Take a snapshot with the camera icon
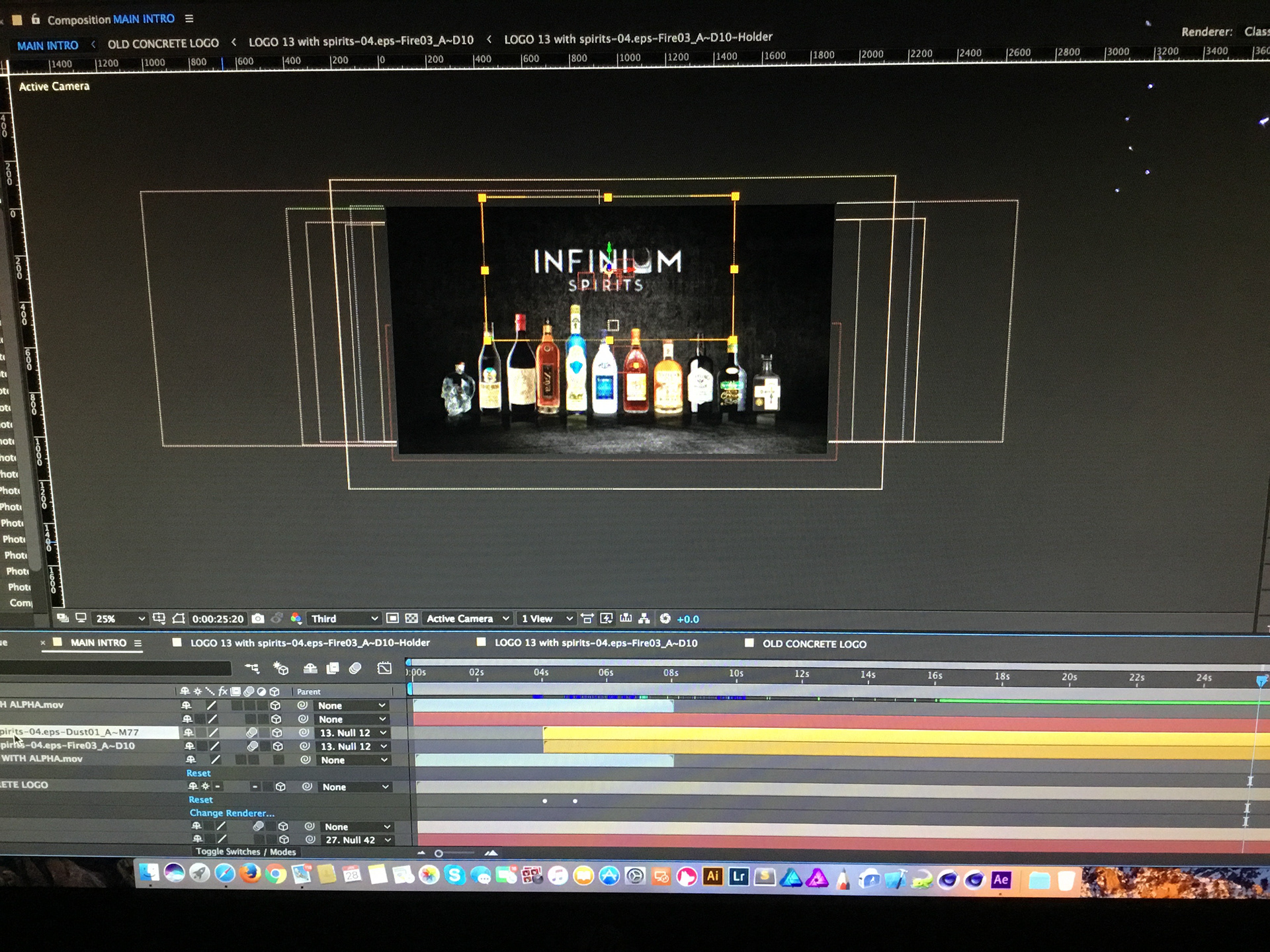This screenshot has height=952, width=1270. pos(258,619)
